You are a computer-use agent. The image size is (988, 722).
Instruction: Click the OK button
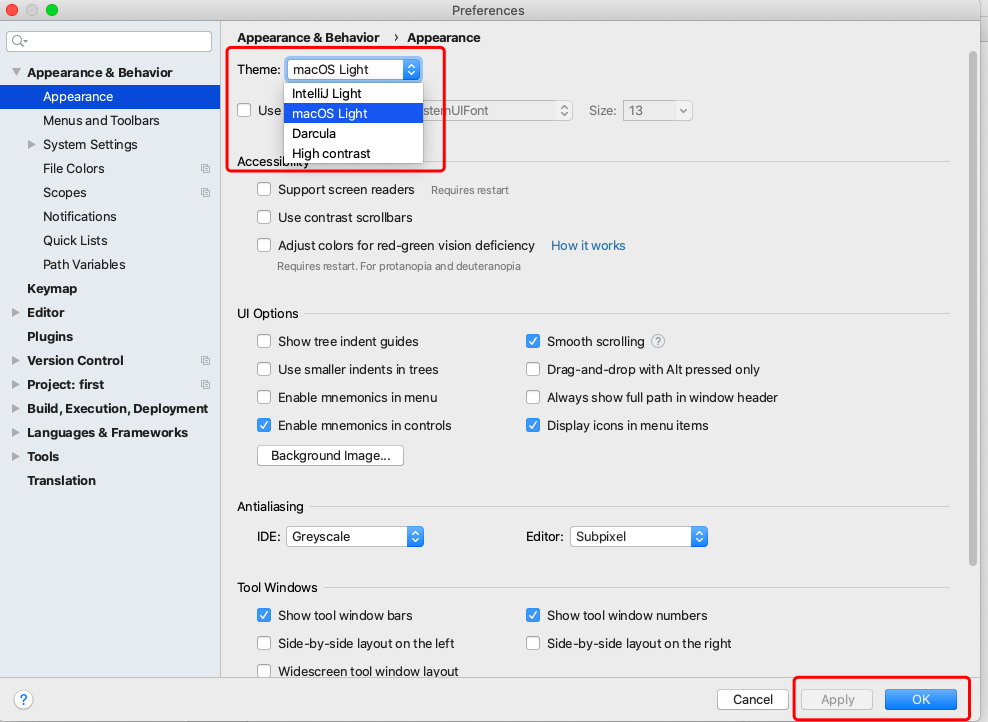[x=921, y=699]
